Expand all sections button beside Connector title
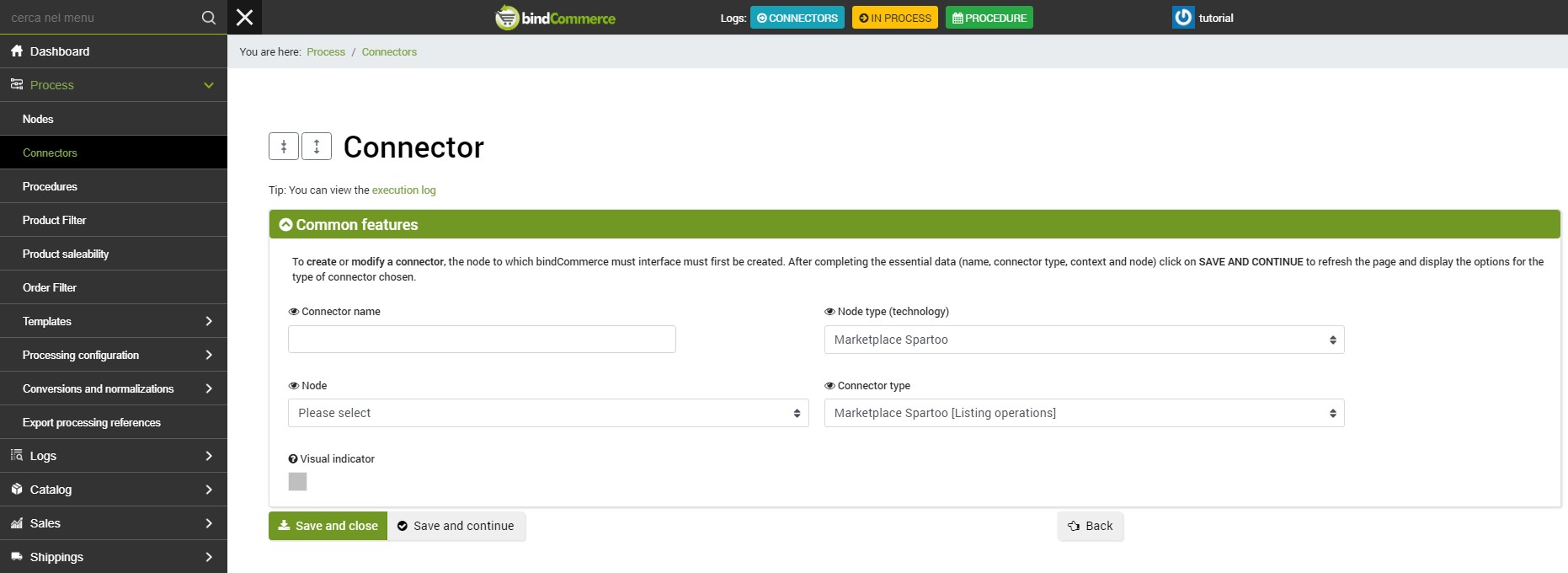 pyautogui.click(x=317, y=147)
